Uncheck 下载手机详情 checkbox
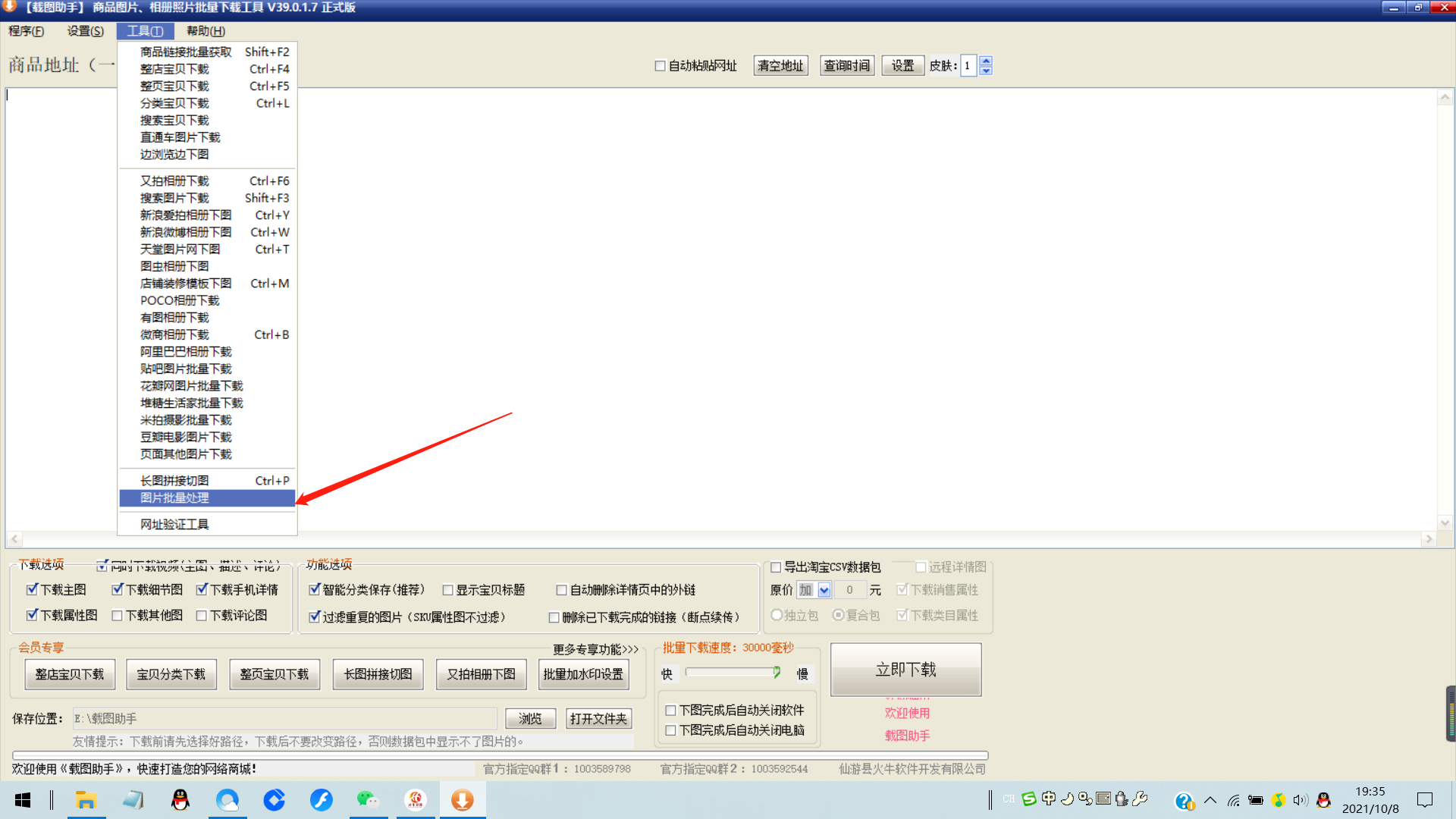 (202, 589)
